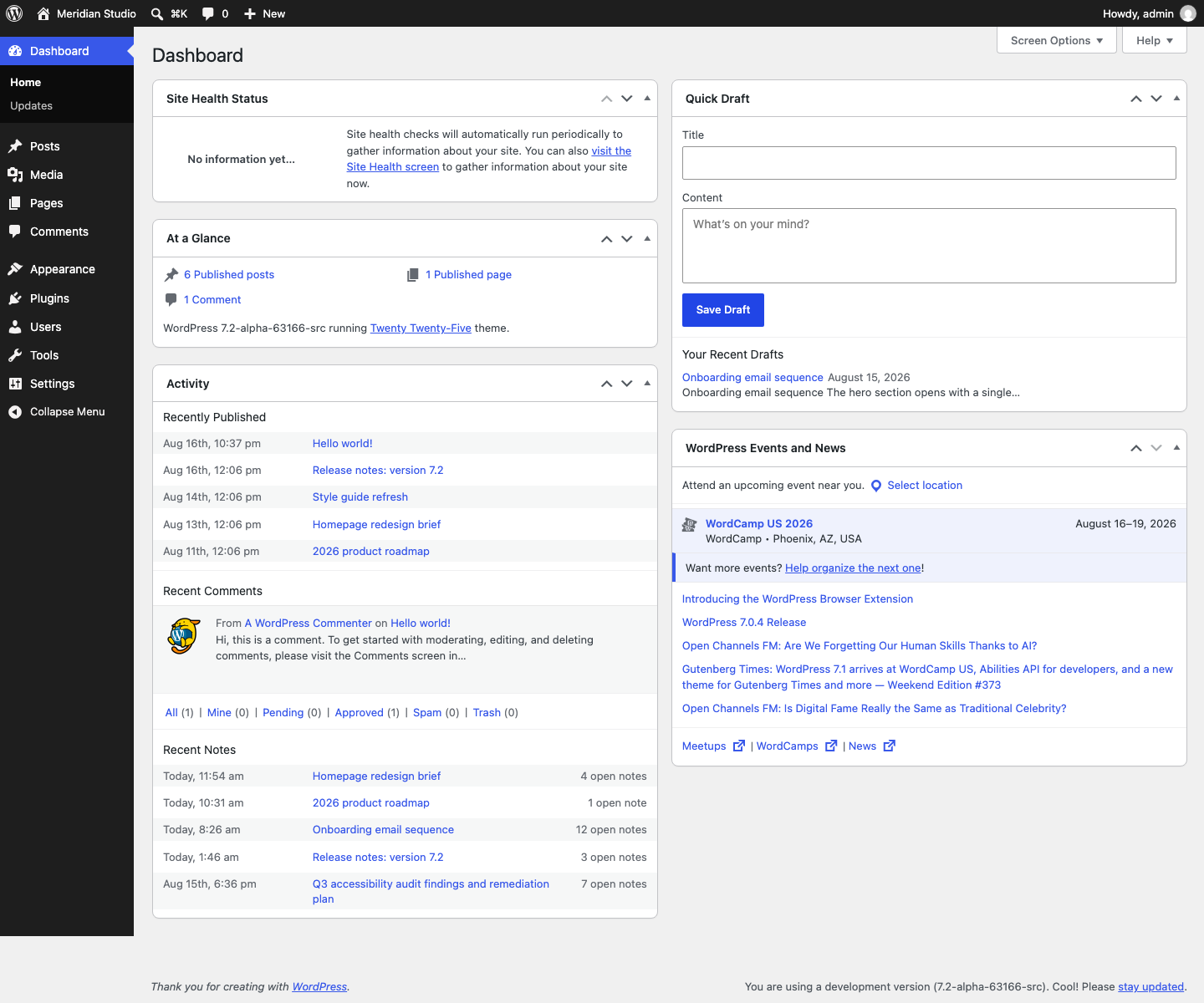Open the 1 Published page link
Image resolution: width=1204 pixels, height=1003 pixels.
point(468,275)
